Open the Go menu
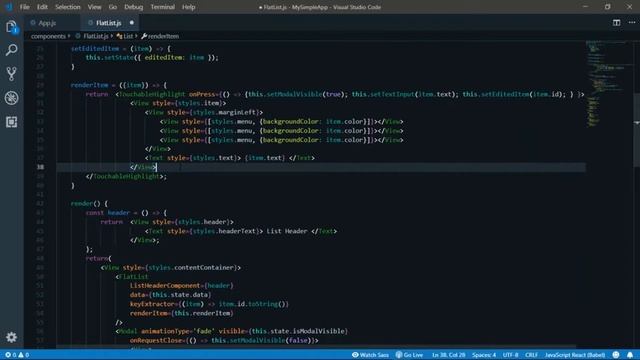The height and width of the screenshot is (360, 640). (113, 7)
